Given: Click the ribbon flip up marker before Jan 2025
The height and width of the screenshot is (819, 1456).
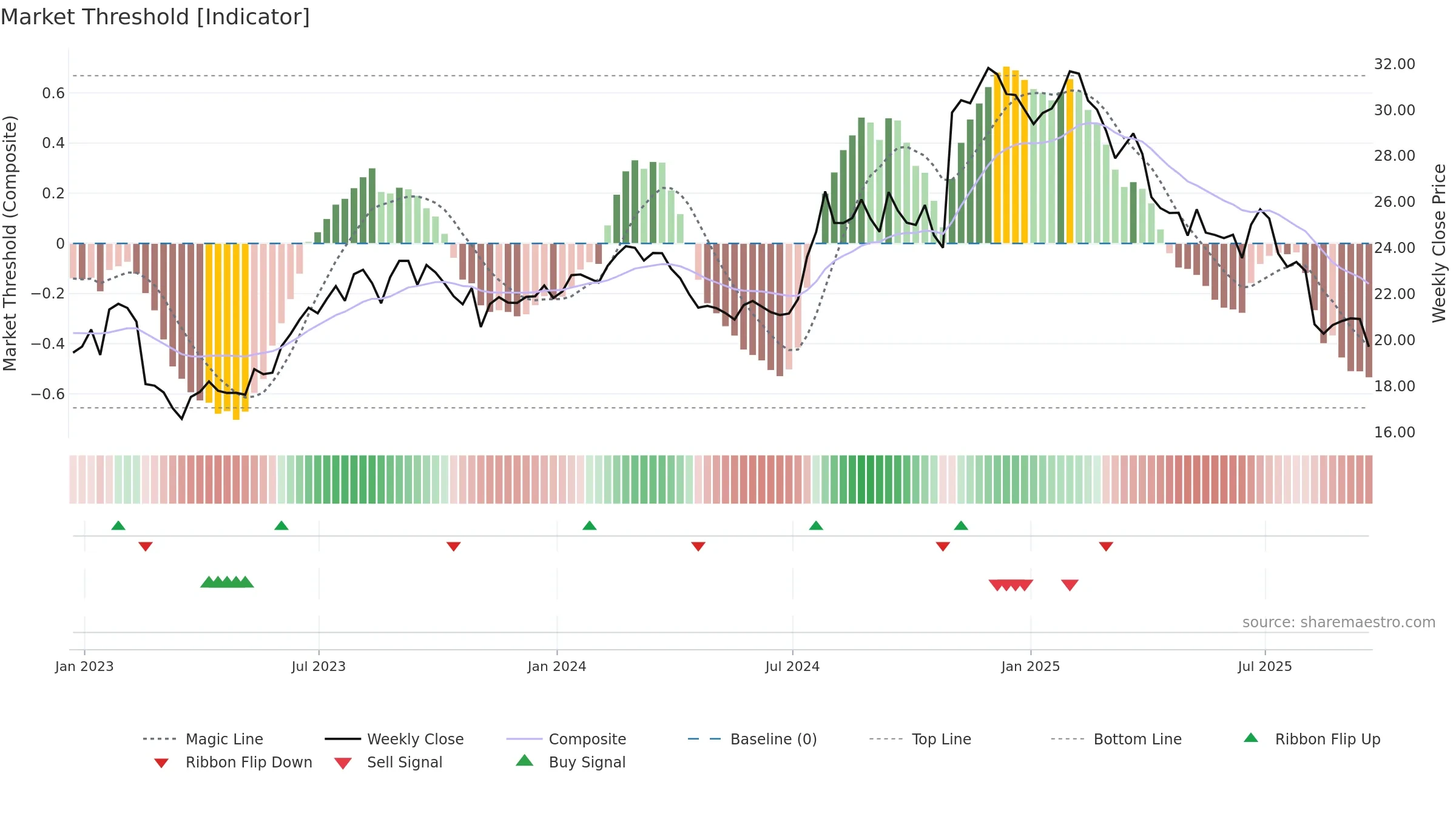Looking at the screenshot, I should [961, 525].
